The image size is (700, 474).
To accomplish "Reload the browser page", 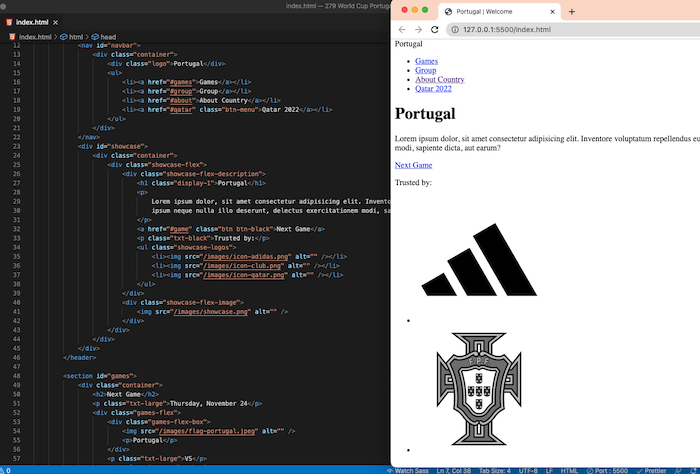I will 434,29.
